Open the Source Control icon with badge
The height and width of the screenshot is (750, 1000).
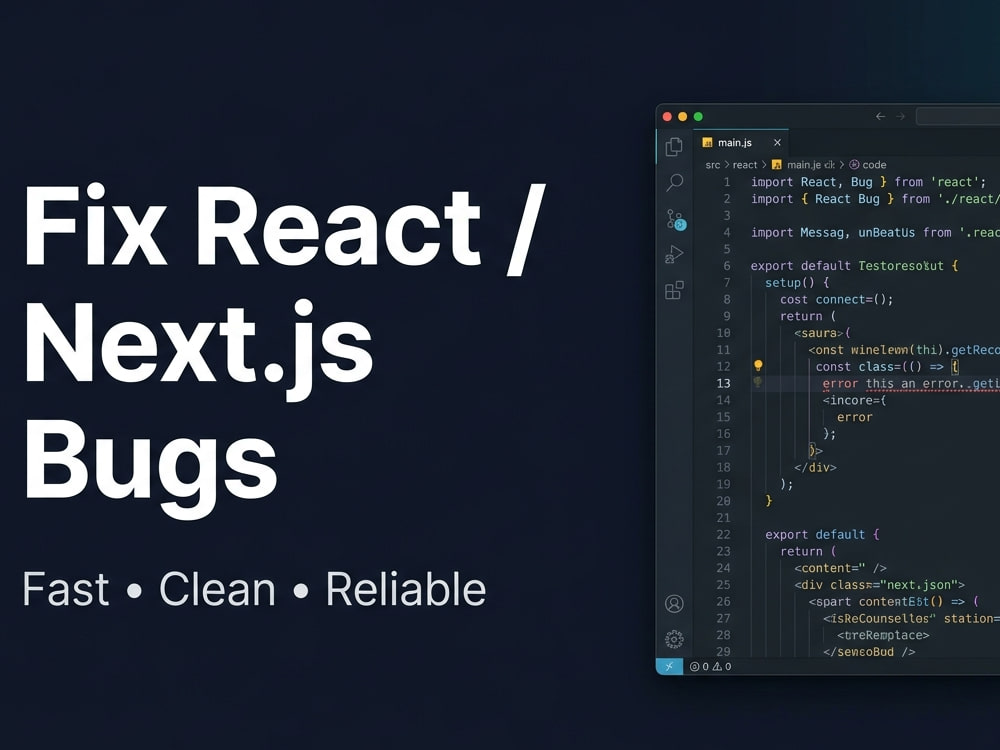coord(675,219)
